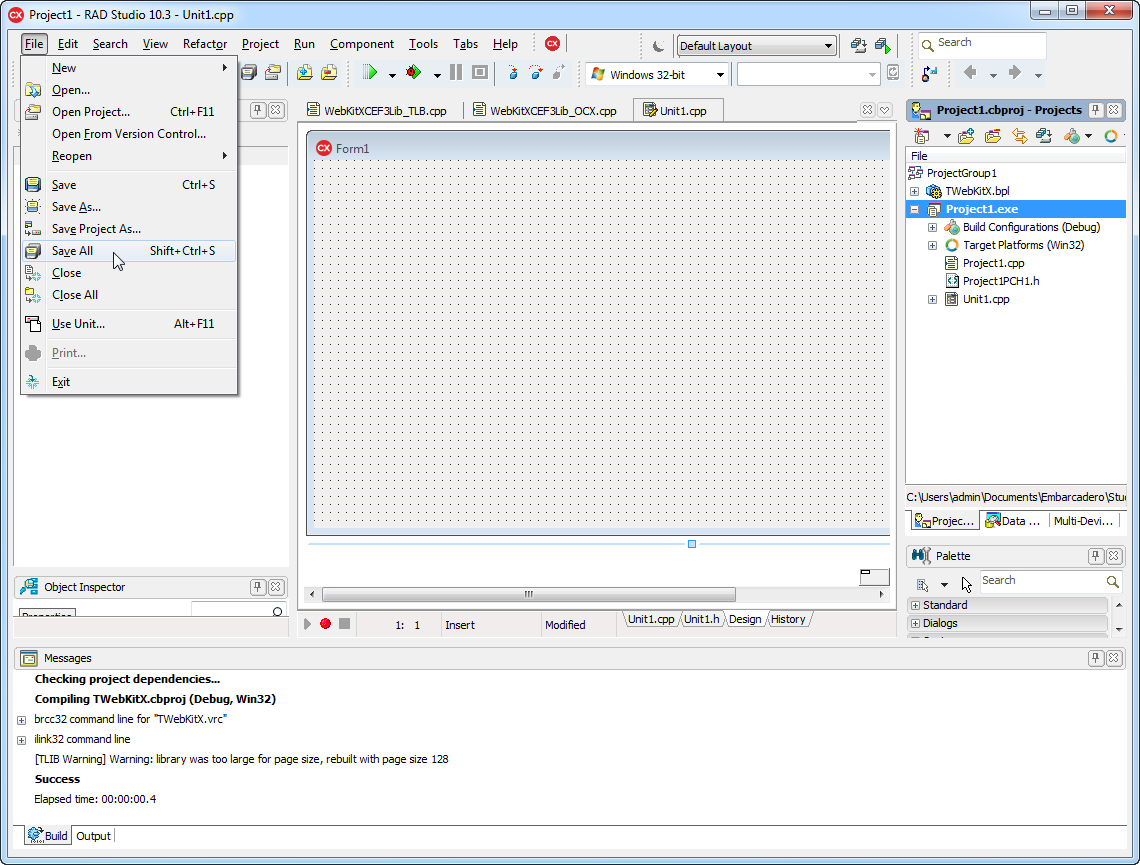This screenshot has height=865, width=1140.
Task: Click the red record macro button
Action: [326, 624]
